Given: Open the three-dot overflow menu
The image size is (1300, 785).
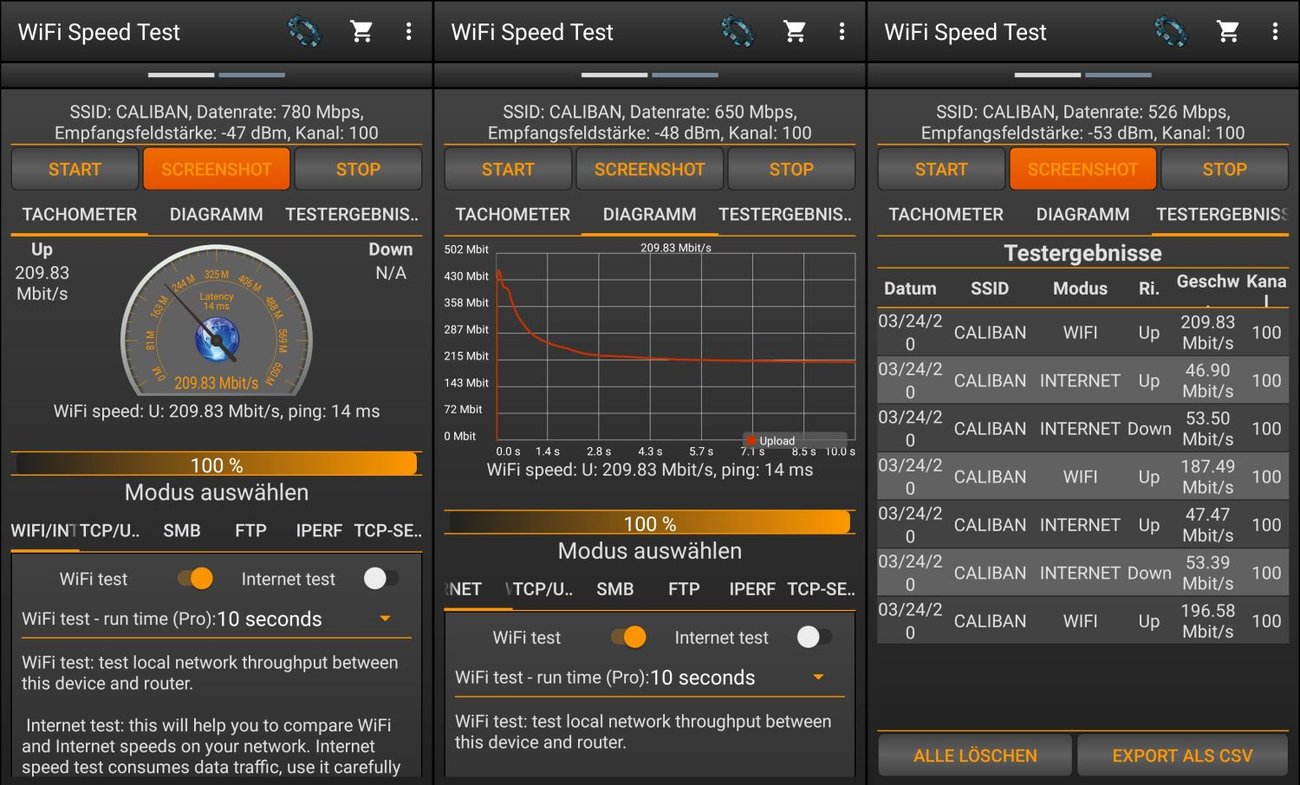Looking at the screenshot, I should pos(408,31).
